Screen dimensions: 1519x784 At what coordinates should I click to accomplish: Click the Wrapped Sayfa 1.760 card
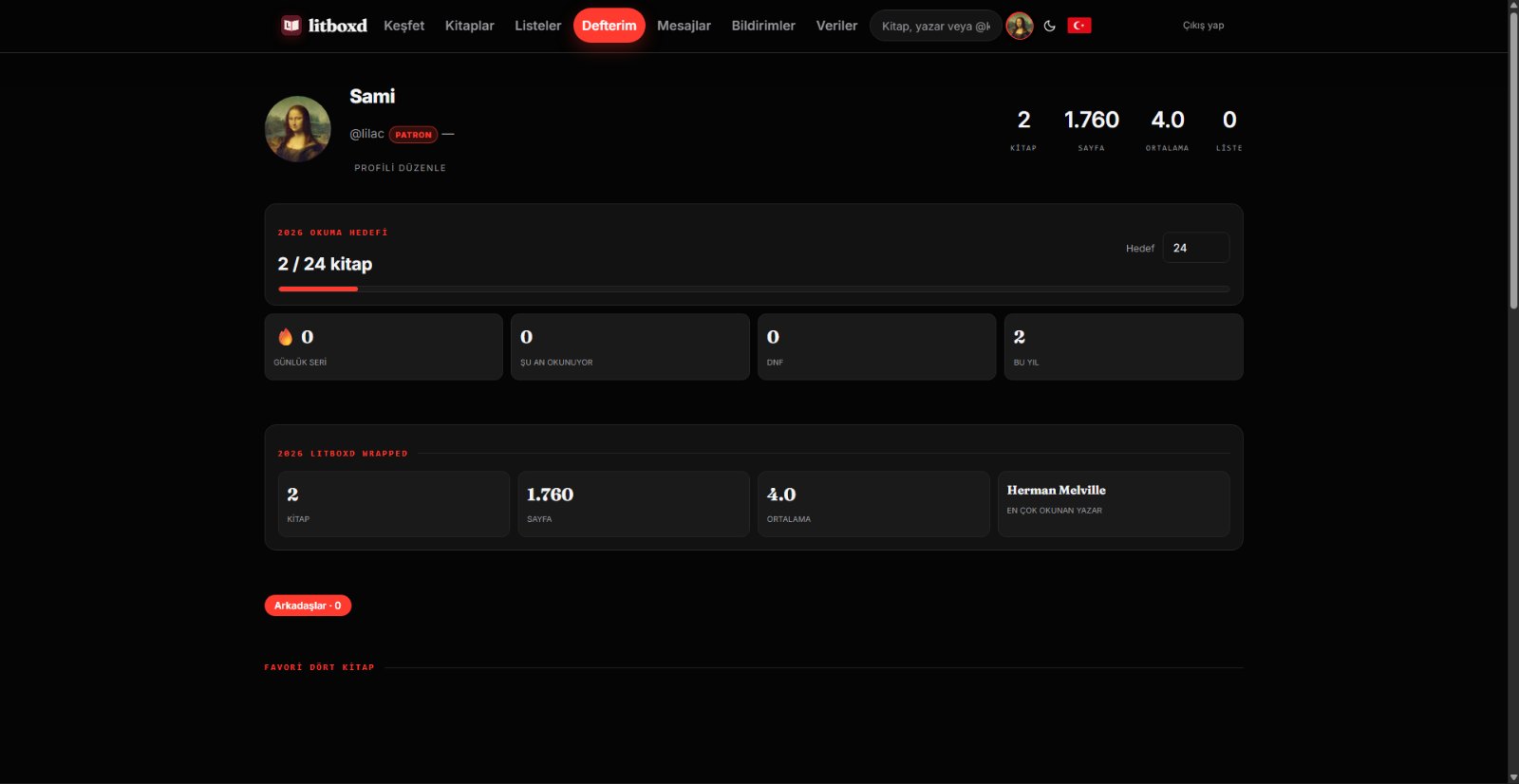coord(633,504)
